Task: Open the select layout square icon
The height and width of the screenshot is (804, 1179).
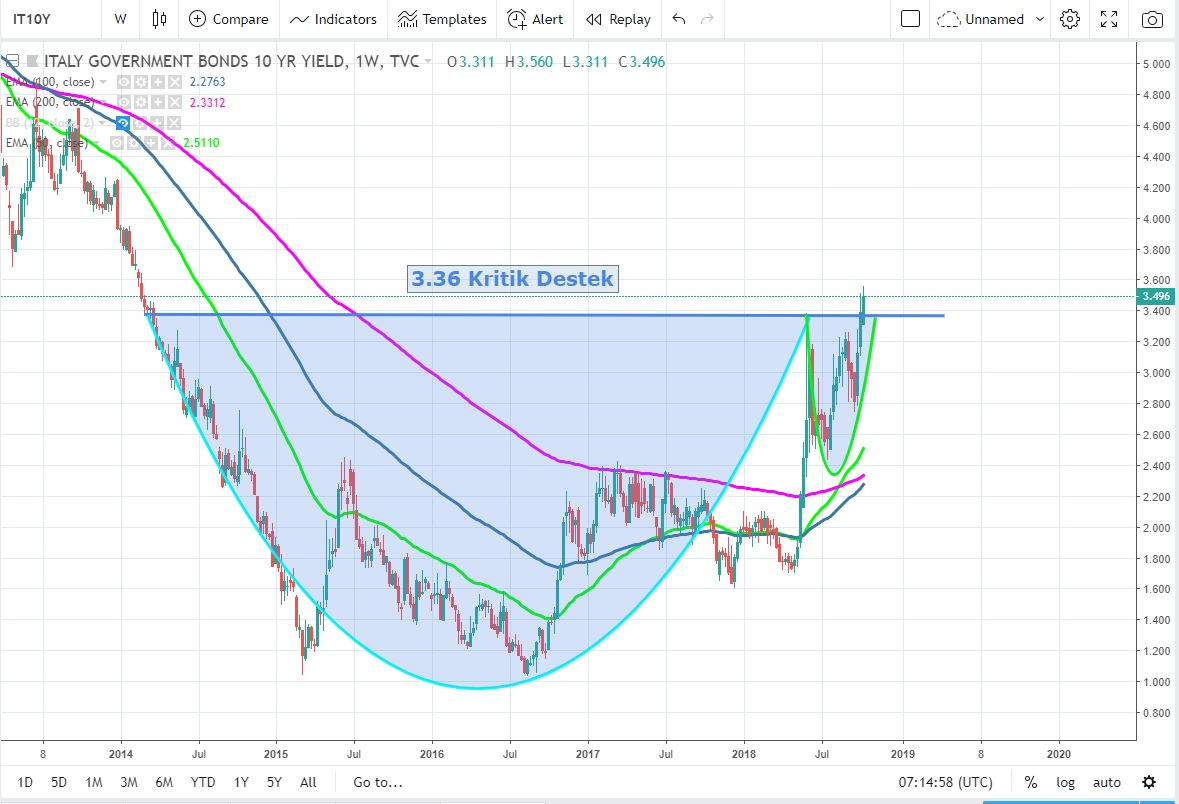Action: coord(910,19)
